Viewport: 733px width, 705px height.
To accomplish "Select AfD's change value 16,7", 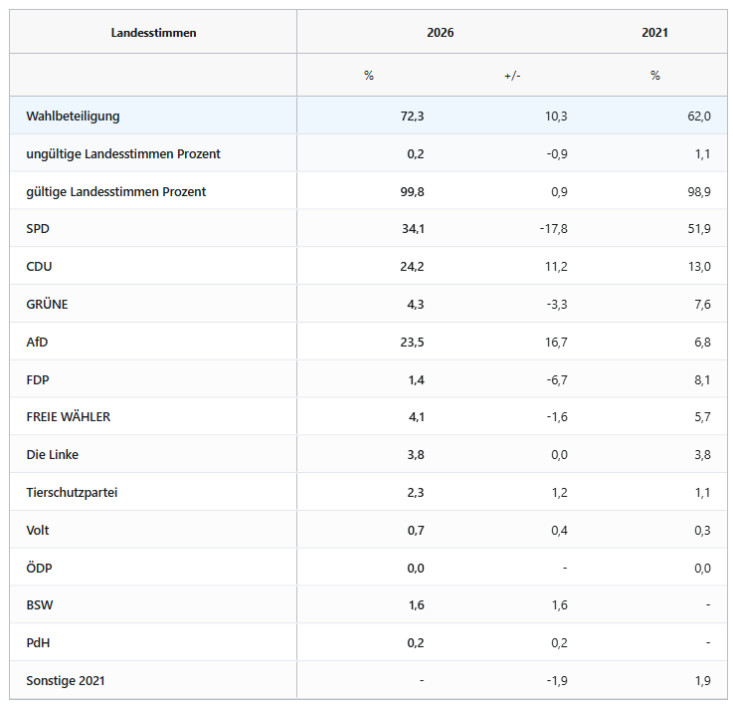I will click(x=554, y=342).
